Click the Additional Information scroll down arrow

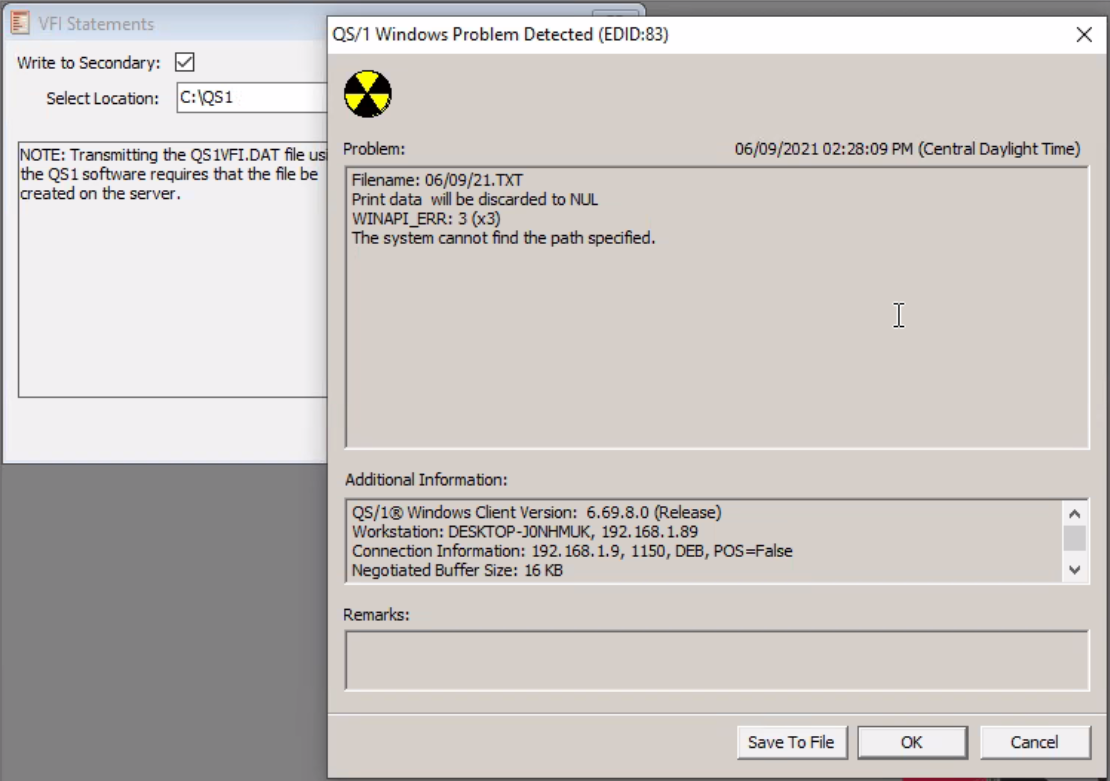pos(1075,569)
